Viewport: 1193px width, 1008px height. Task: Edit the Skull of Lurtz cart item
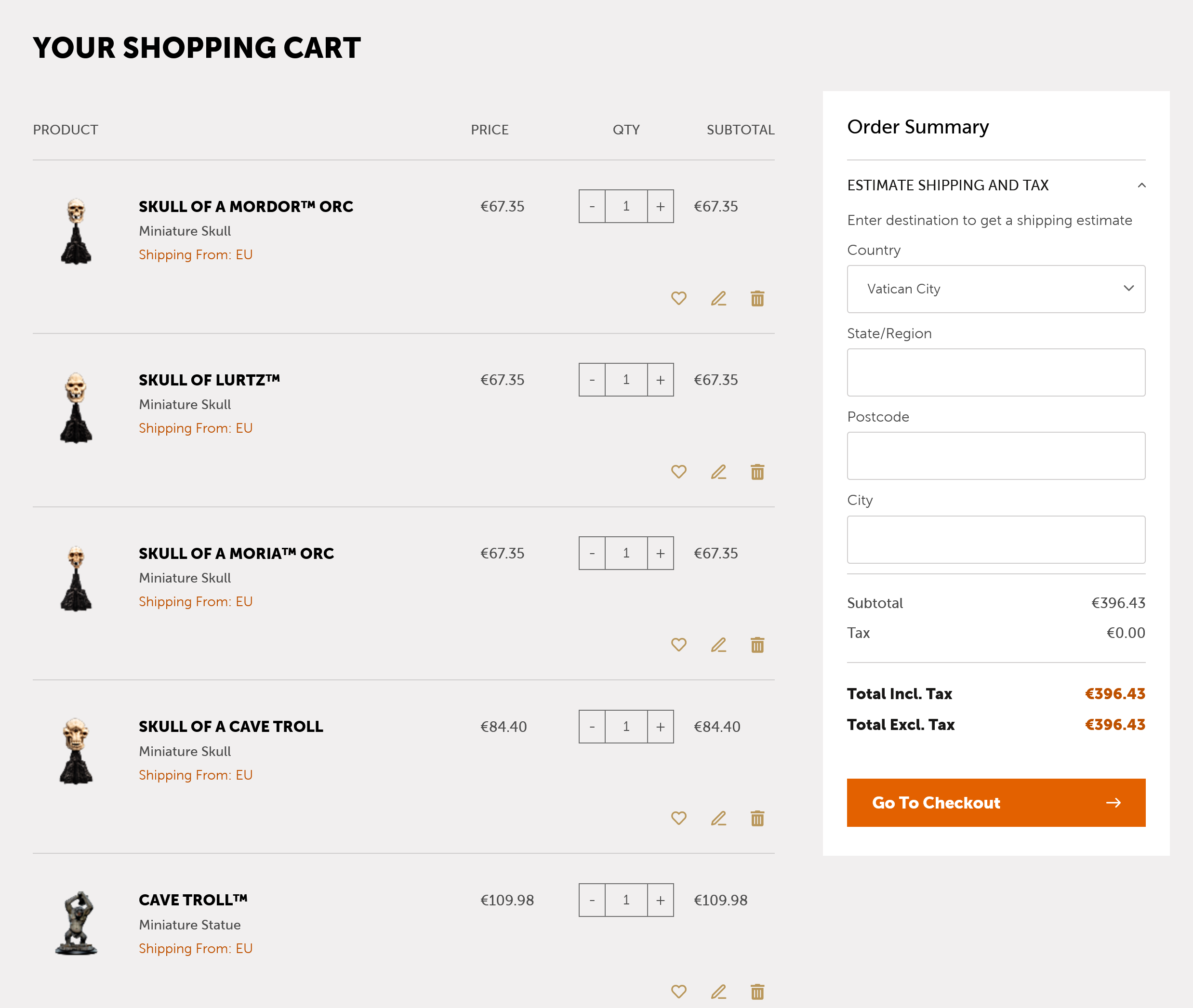pyautogui.click(x=718, y=472)
